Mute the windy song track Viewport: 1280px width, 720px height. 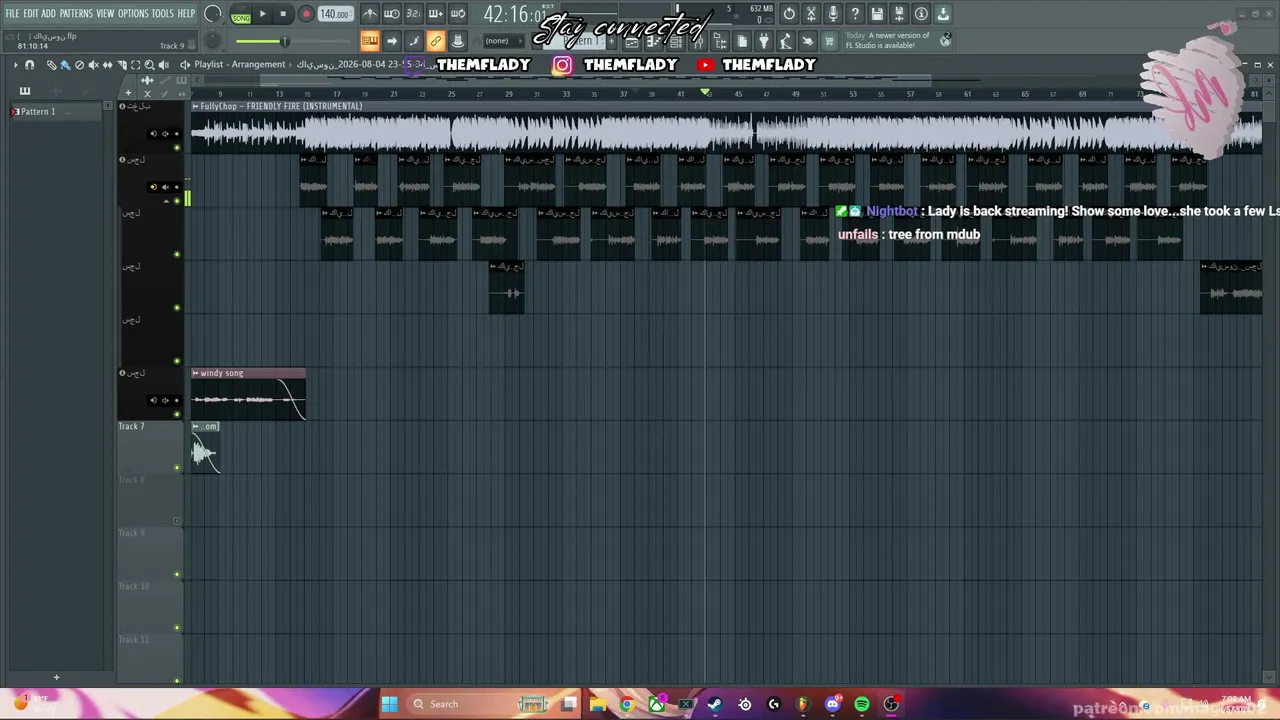click(177, 414)
